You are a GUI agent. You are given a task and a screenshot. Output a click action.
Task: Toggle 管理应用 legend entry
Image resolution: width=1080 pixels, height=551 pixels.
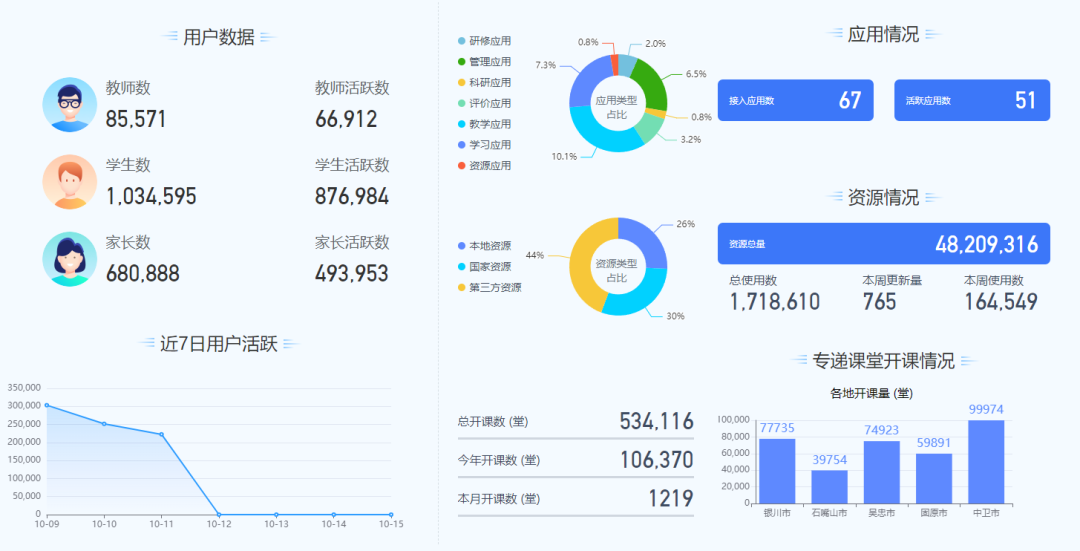click(x=484, y=62)
